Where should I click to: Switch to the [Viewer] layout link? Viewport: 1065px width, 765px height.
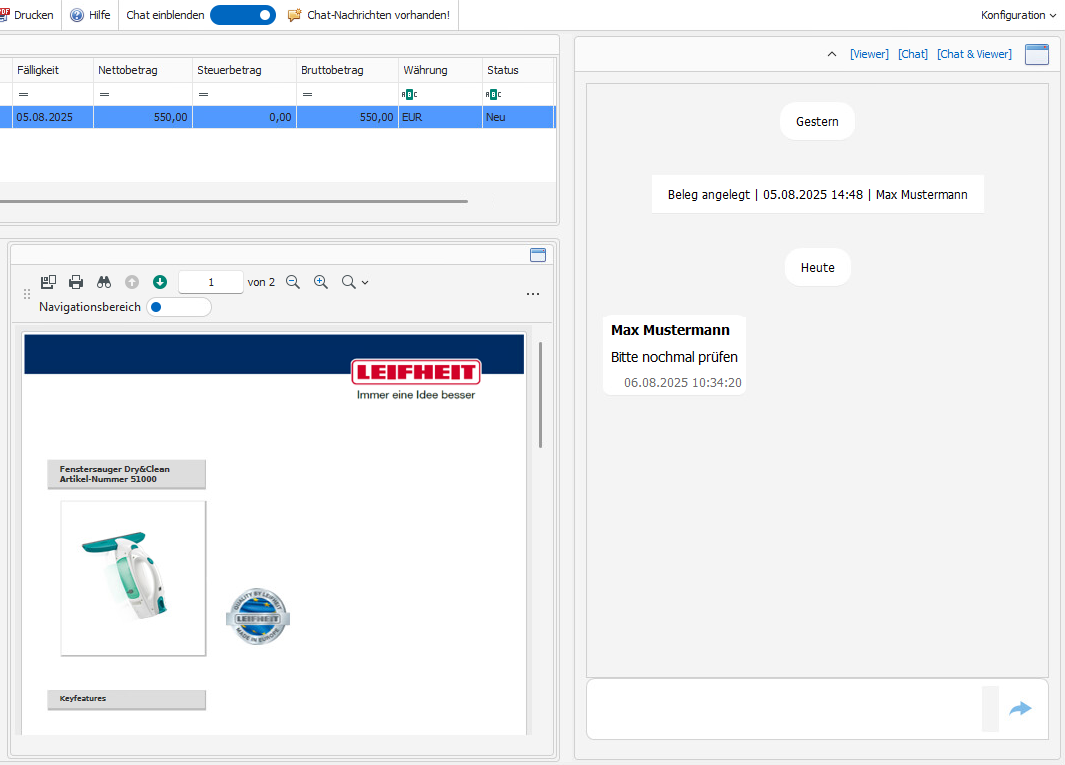869,54
